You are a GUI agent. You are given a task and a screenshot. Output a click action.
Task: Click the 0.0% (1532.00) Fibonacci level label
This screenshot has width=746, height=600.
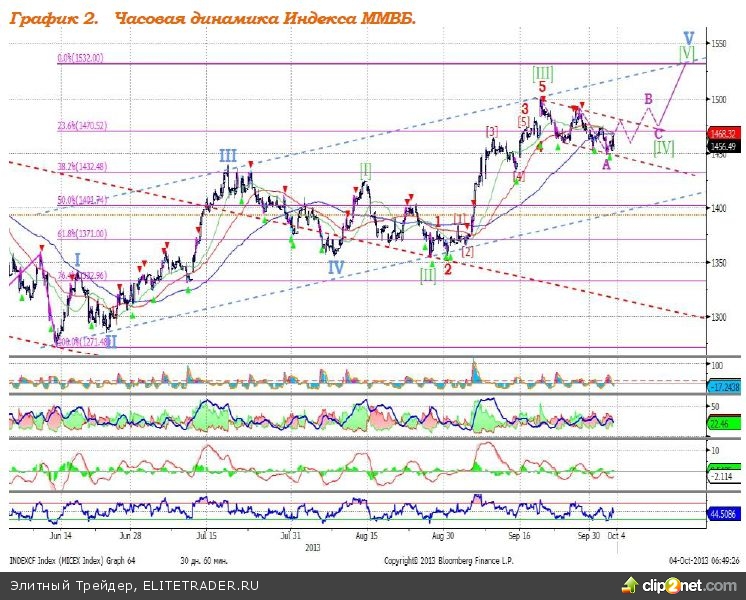(x=80, y=58)
